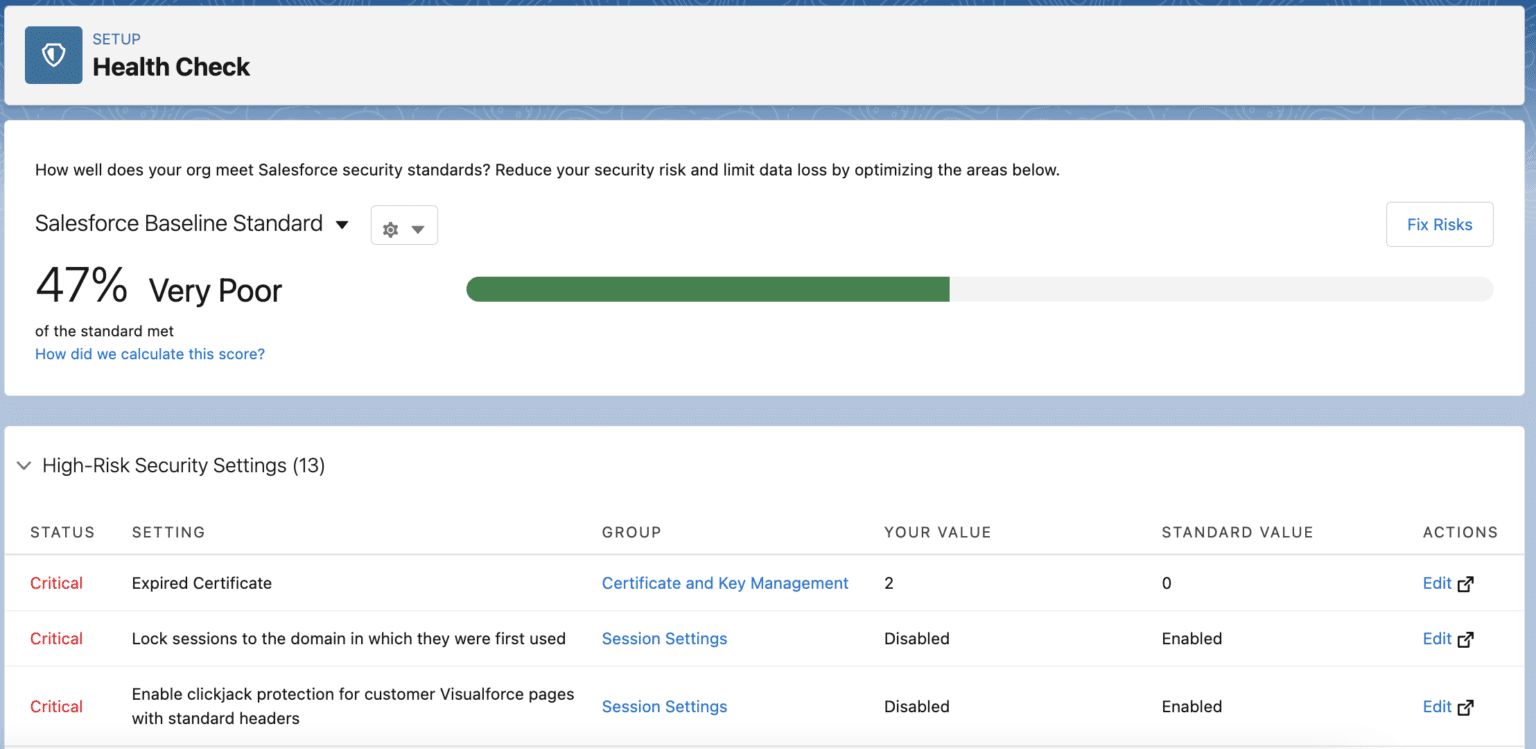Click the external-link icon beside Expired Certificate Edit
The width and height of the screenshot is (1536, 749).
[x=1467, y=583]
